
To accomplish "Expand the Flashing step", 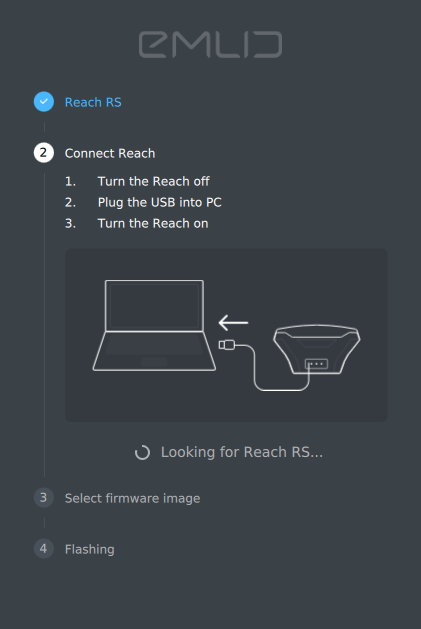I will (x=89, y=549).
